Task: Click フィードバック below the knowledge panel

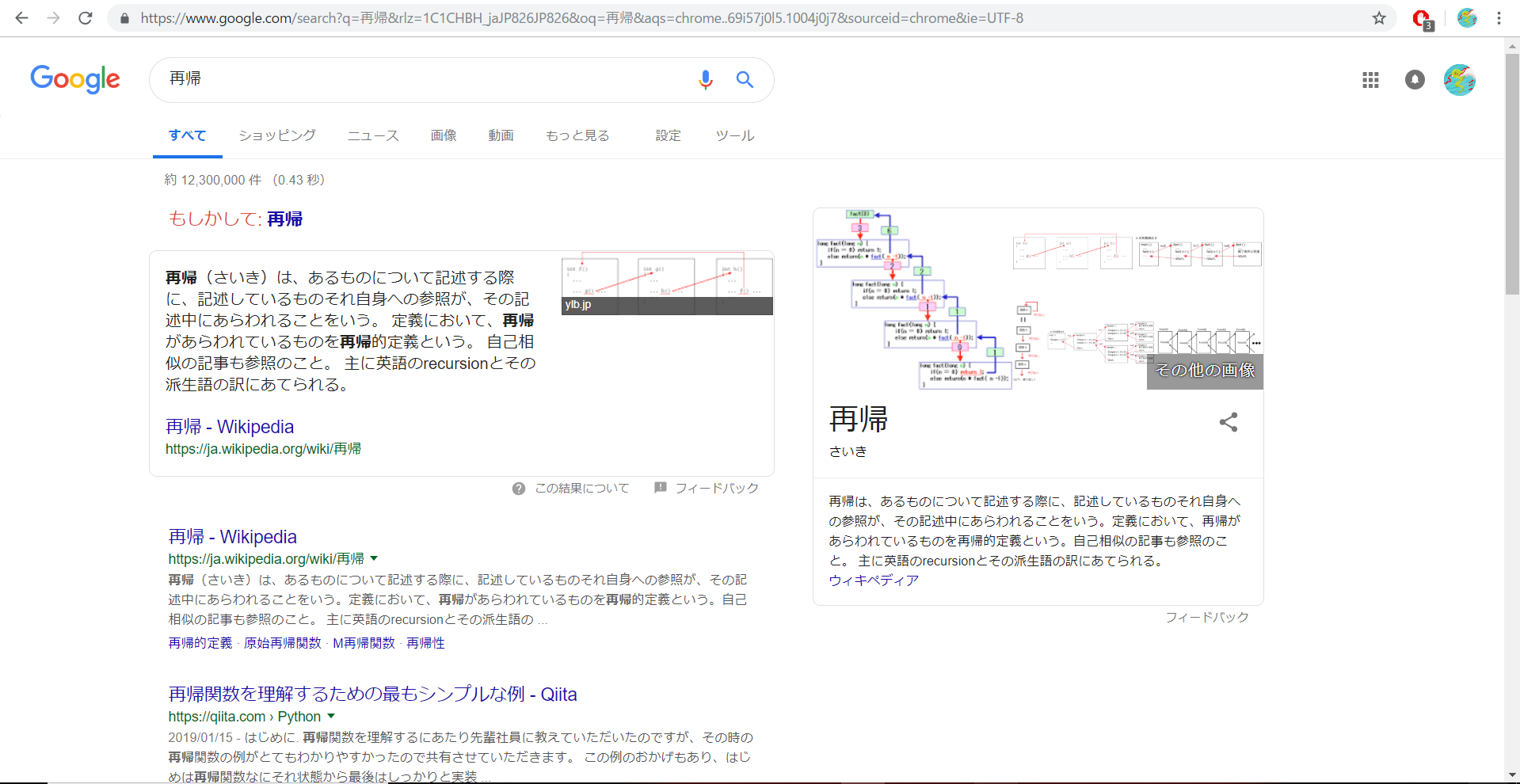Action: (1206, 617)
